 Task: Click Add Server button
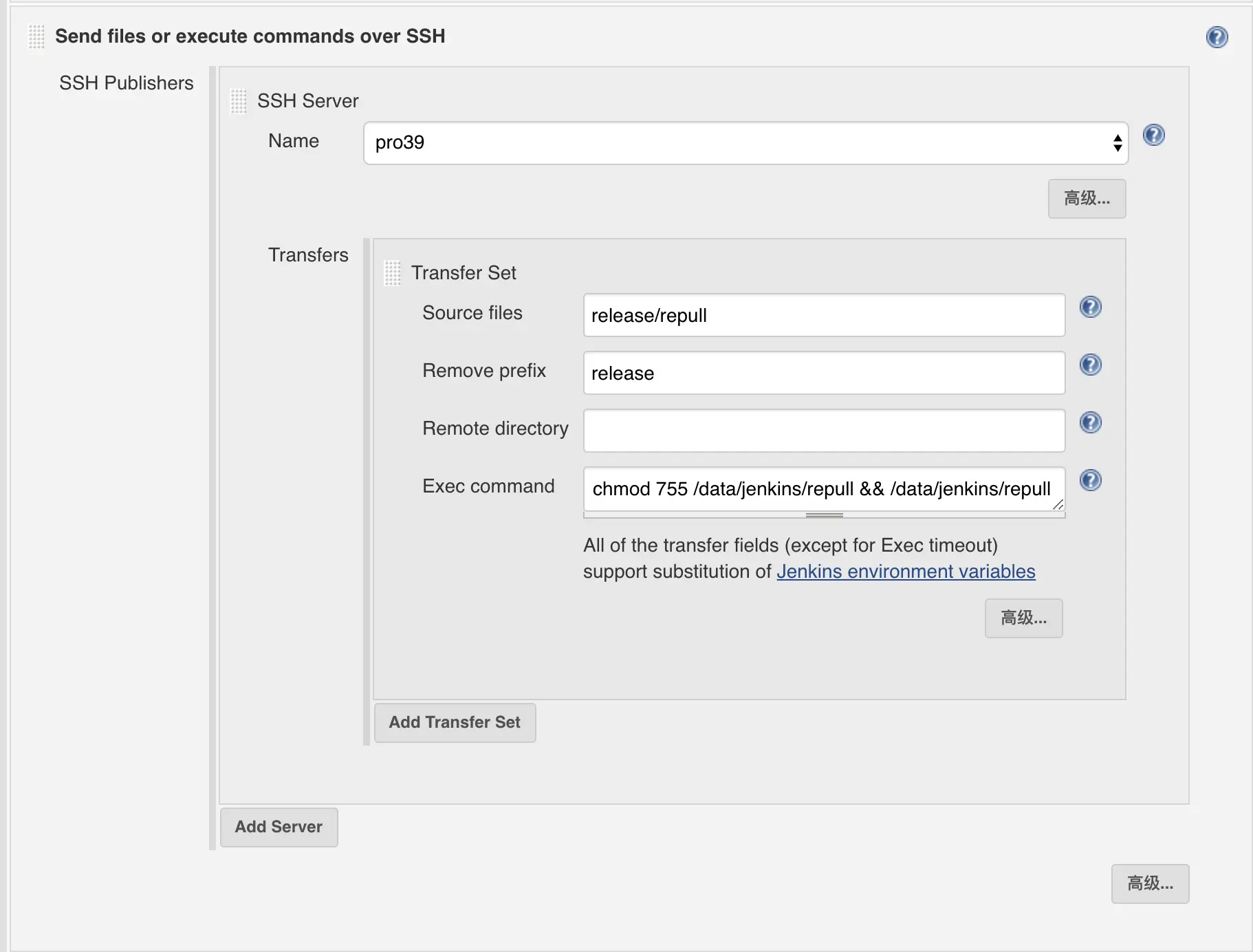pos(279,827)
